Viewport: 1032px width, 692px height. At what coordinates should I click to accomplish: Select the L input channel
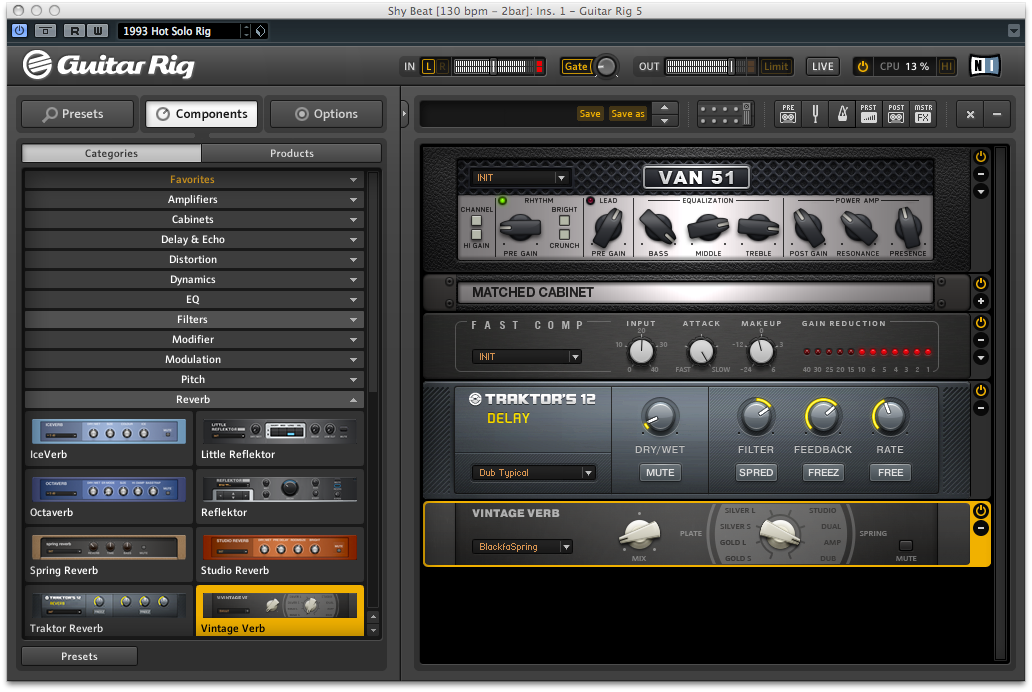pyautogui.click(x=428, y=67)
